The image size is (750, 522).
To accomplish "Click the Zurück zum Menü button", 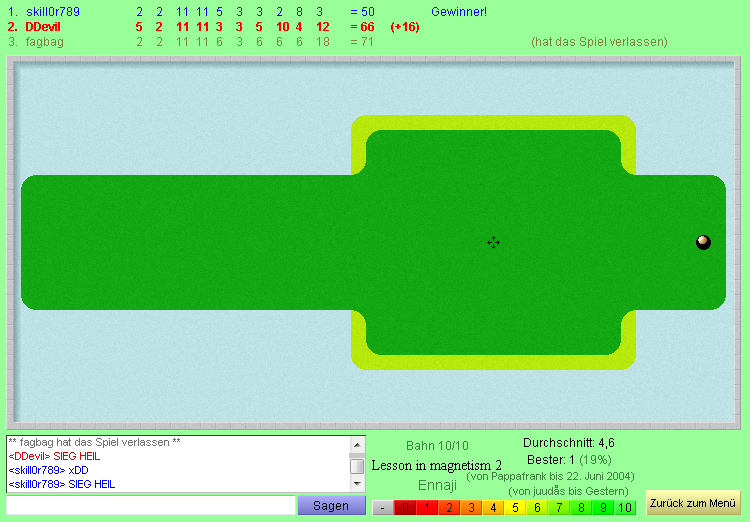I will click(693, 502).
